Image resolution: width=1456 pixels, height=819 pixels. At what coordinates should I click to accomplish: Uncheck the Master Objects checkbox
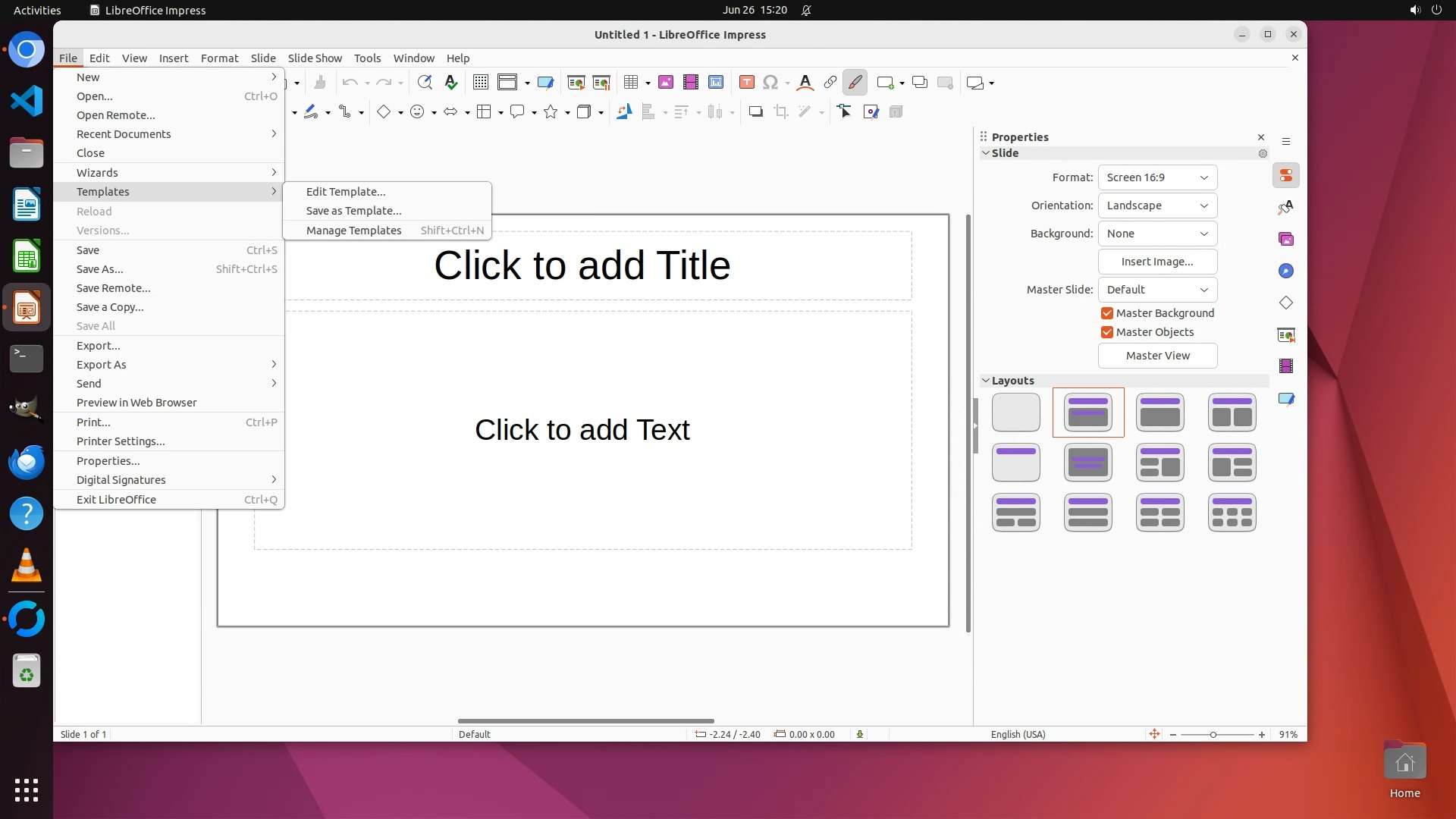[x=1107, y=332]
